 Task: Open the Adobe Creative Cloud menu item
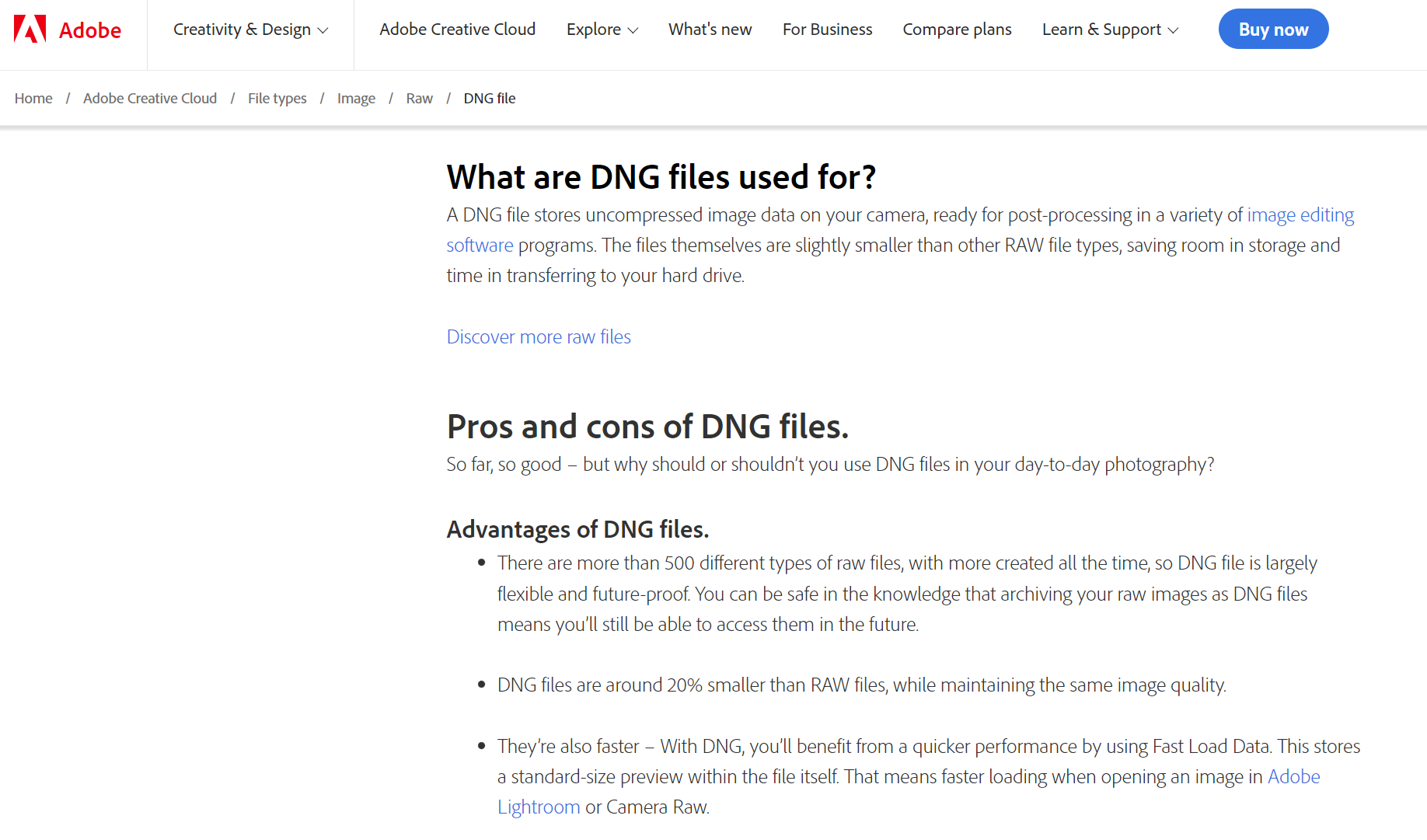coord(457,29)
